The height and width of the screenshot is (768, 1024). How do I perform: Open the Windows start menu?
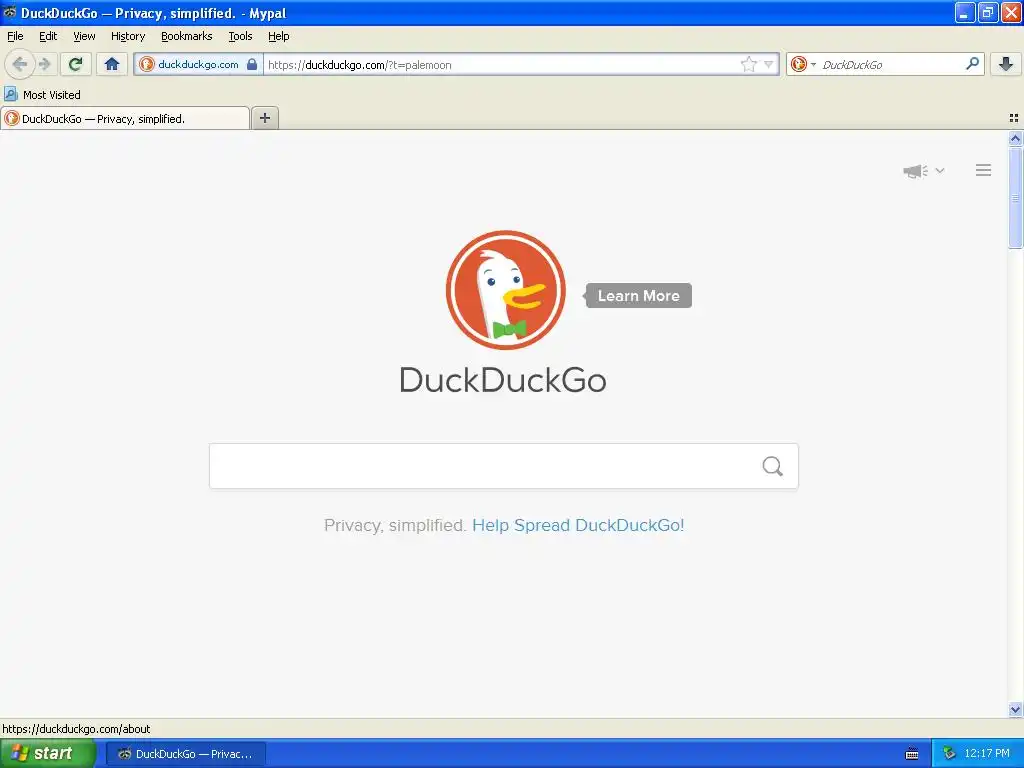[x=48, y=754]
